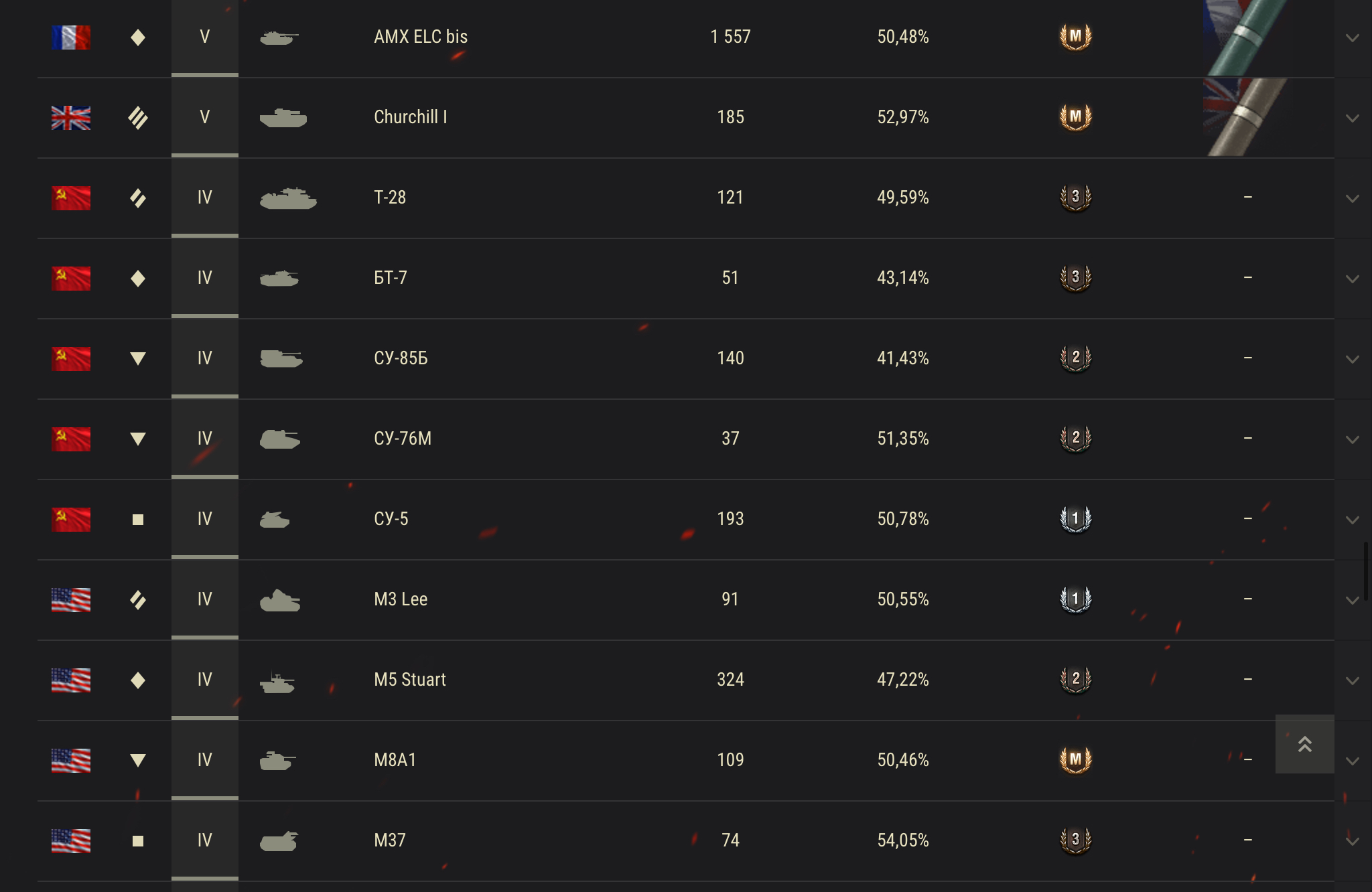Image resolution: width=1372 pixels, height=892 pixels.
Task: Open the M3 Lee vehicle name
Action: 401,599
